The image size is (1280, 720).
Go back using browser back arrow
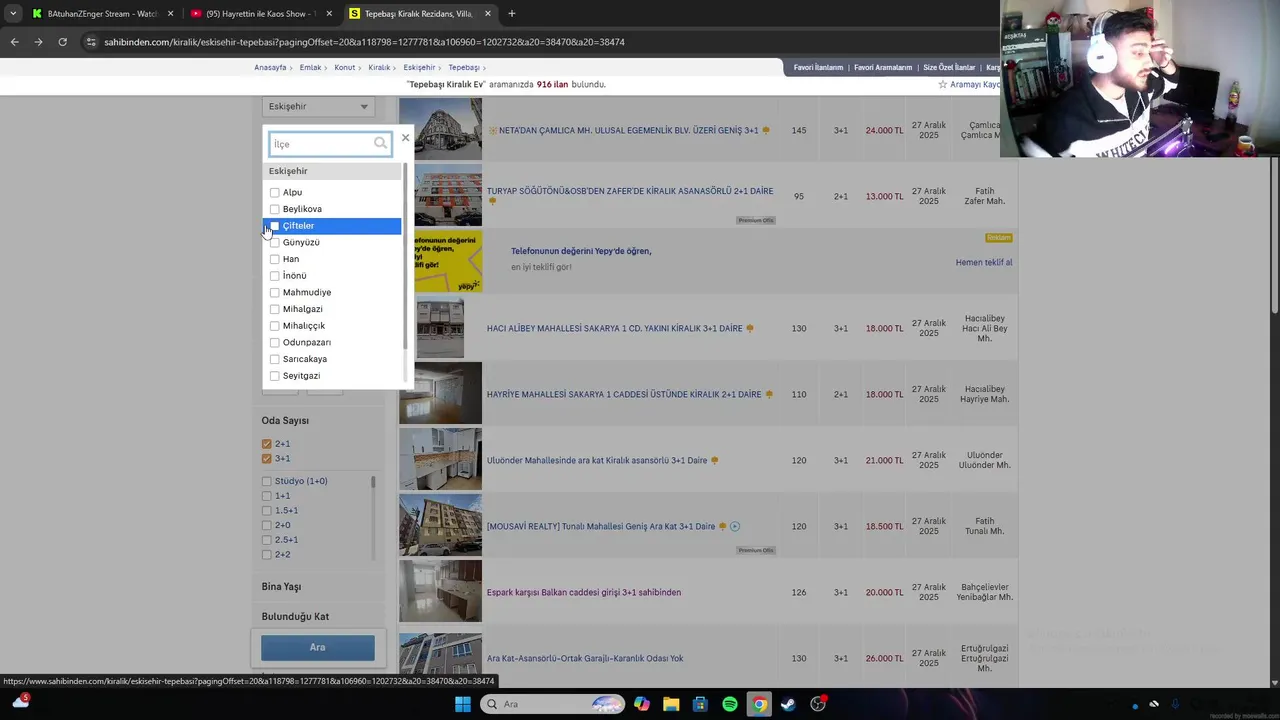[x=14, y=42]
